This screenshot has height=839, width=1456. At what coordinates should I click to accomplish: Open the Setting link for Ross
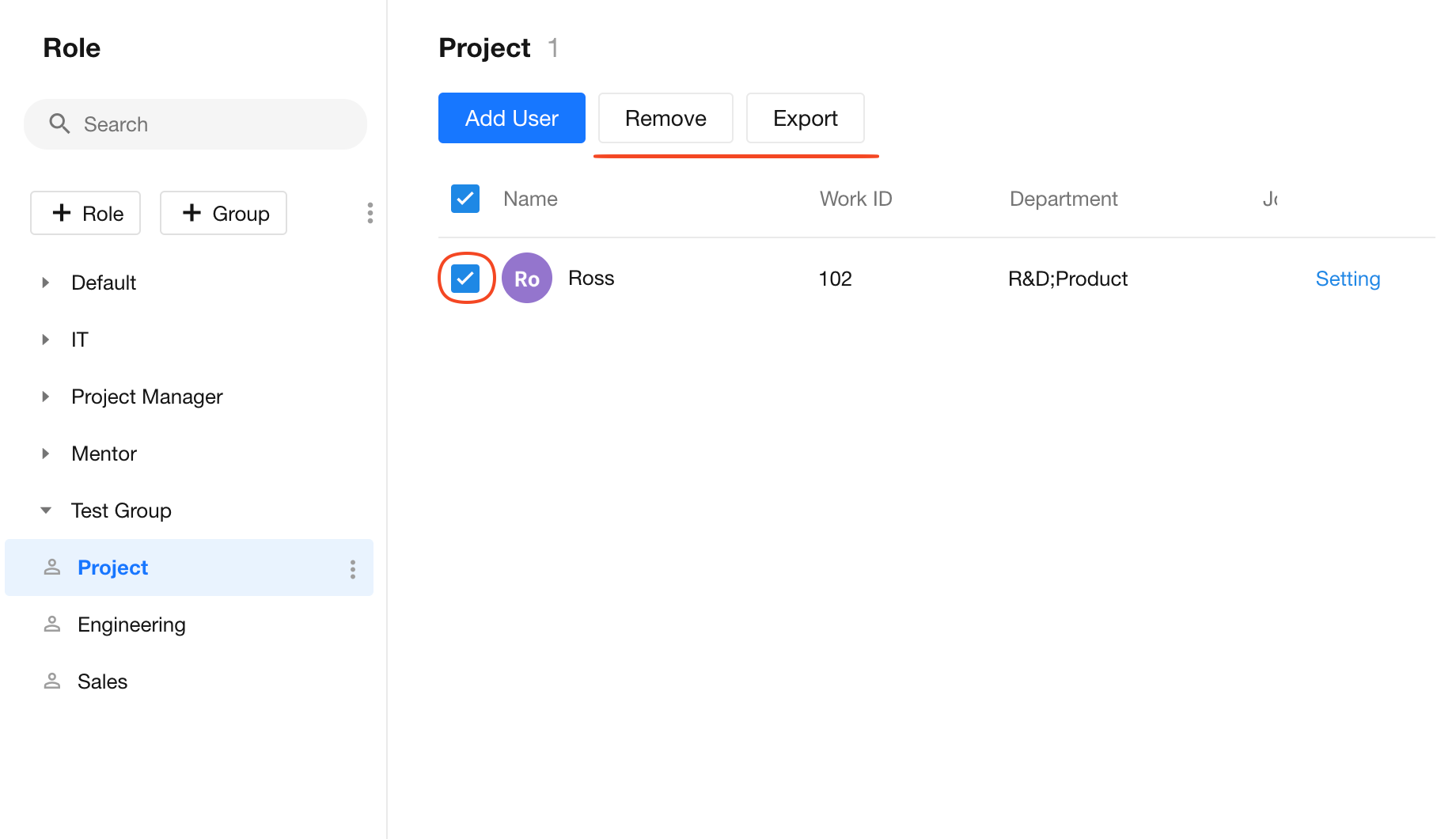click(1348, 279)
